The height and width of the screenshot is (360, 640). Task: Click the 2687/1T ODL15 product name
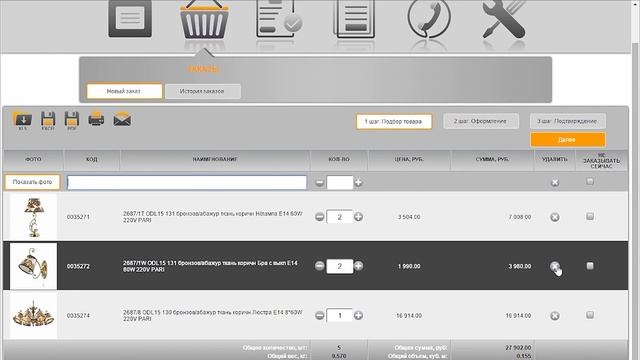[212, 217]
